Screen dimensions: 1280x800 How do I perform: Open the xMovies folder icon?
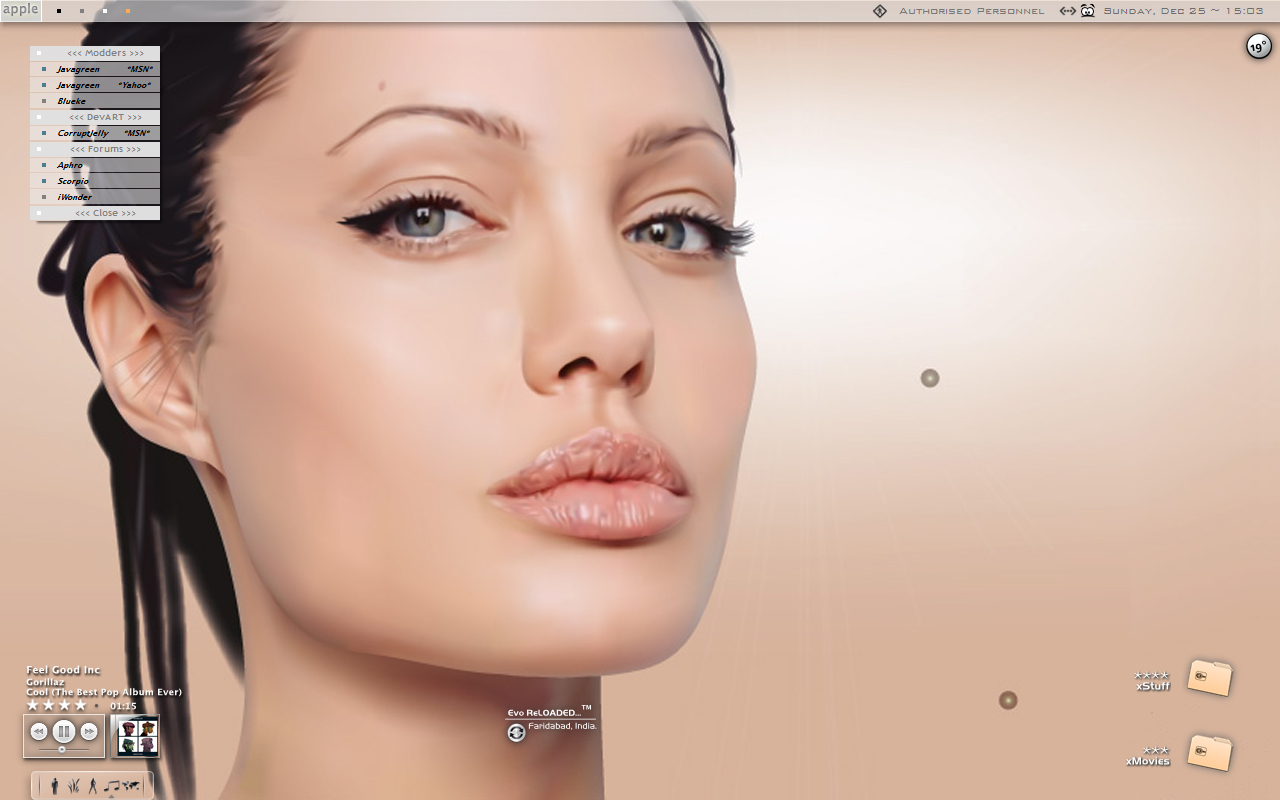coord(1210,753)
